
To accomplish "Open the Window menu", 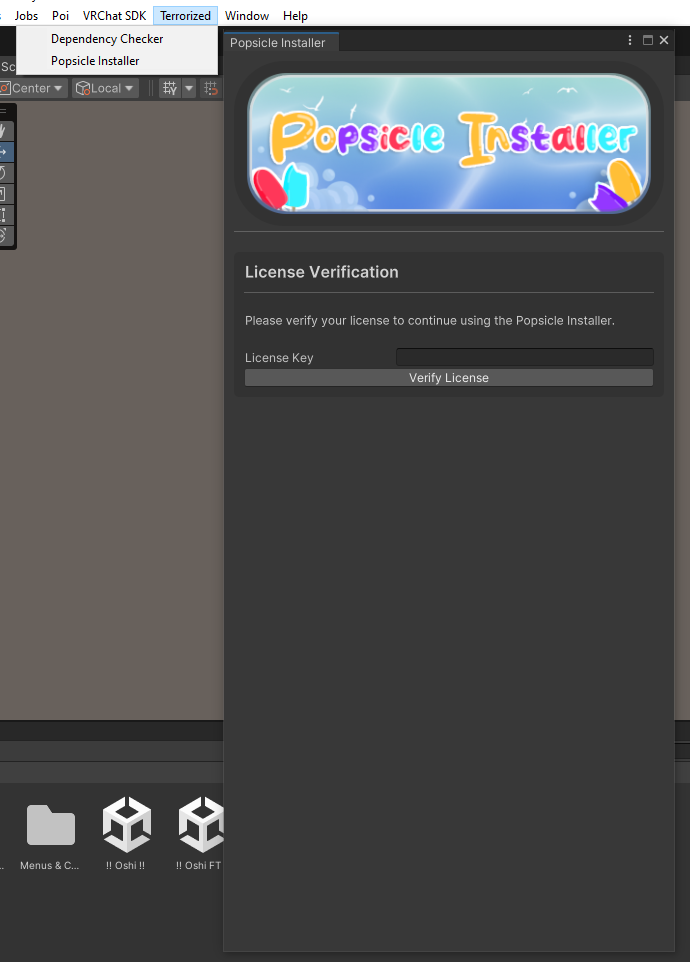I will pyautogui.click(x=247, y=15).
